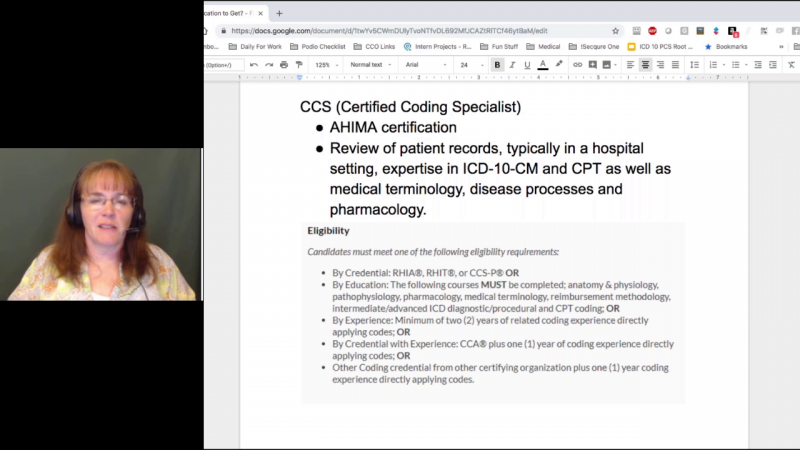Image resolution: width=800 pixels, height=450 pixels.
Task: Expand the bookmarks overflow chevron
Action: (781, 46)
